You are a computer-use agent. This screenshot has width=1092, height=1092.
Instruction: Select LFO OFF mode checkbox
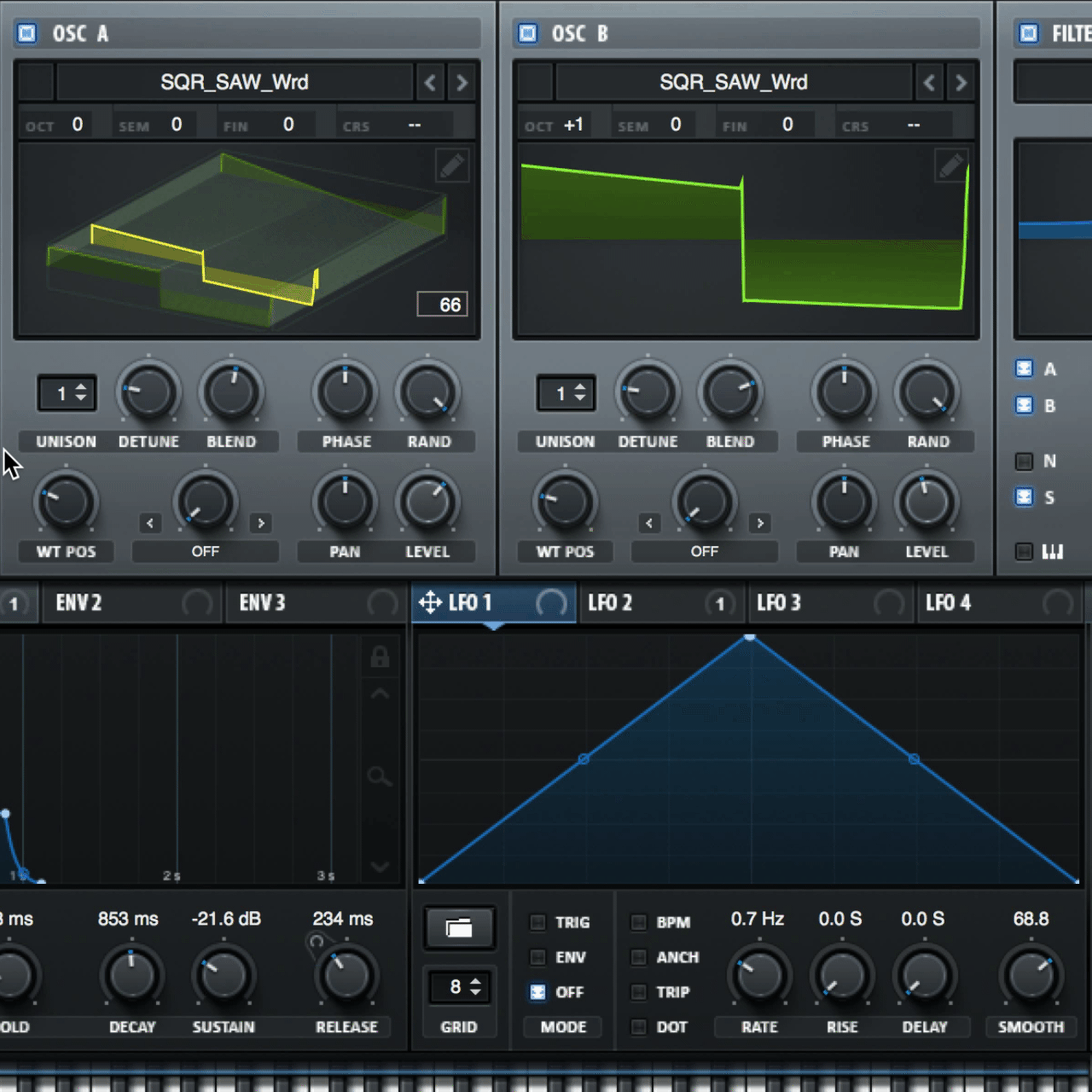pyautogui.click(x=537, y=992)
